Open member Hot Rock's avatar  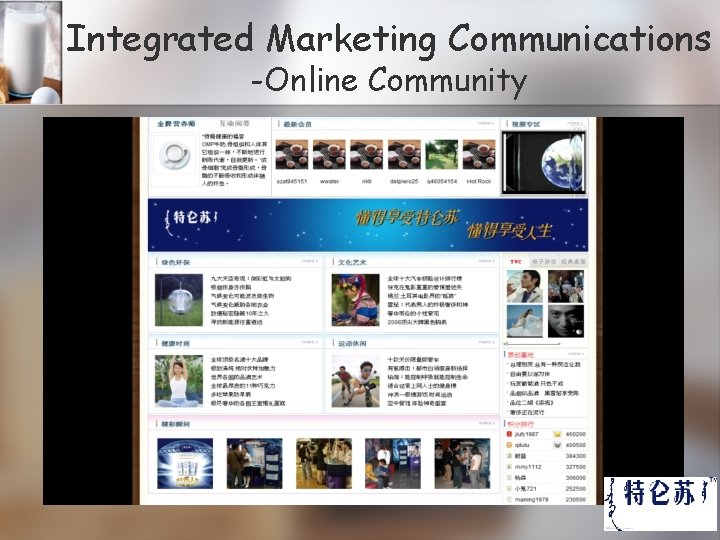[479, 155]
